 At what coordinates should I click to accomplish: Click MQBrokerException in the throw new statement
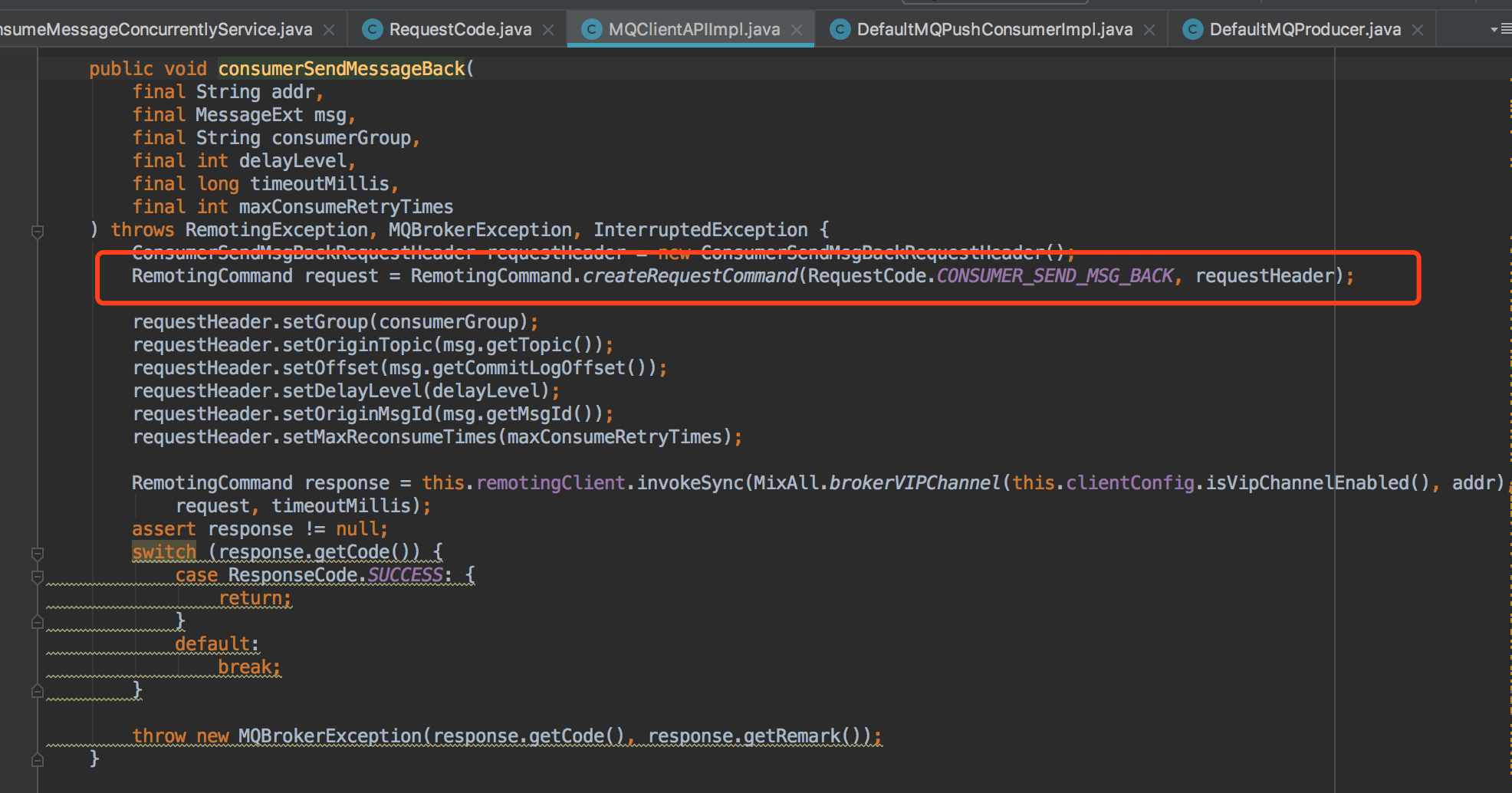coord(330,736)
